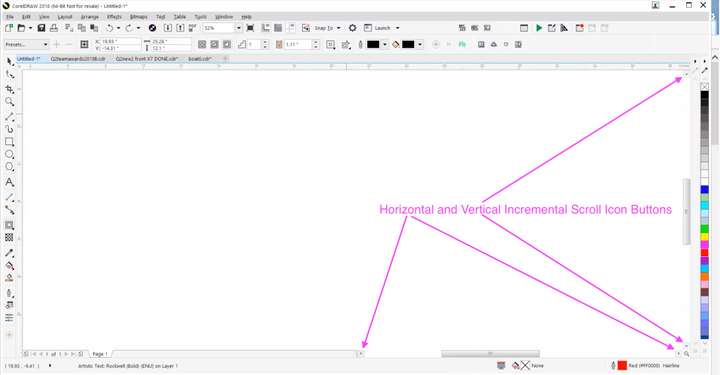Viewport: 720px width, 375px height.
Task: Click the Export icon
Action: click(x=180, y=28)
